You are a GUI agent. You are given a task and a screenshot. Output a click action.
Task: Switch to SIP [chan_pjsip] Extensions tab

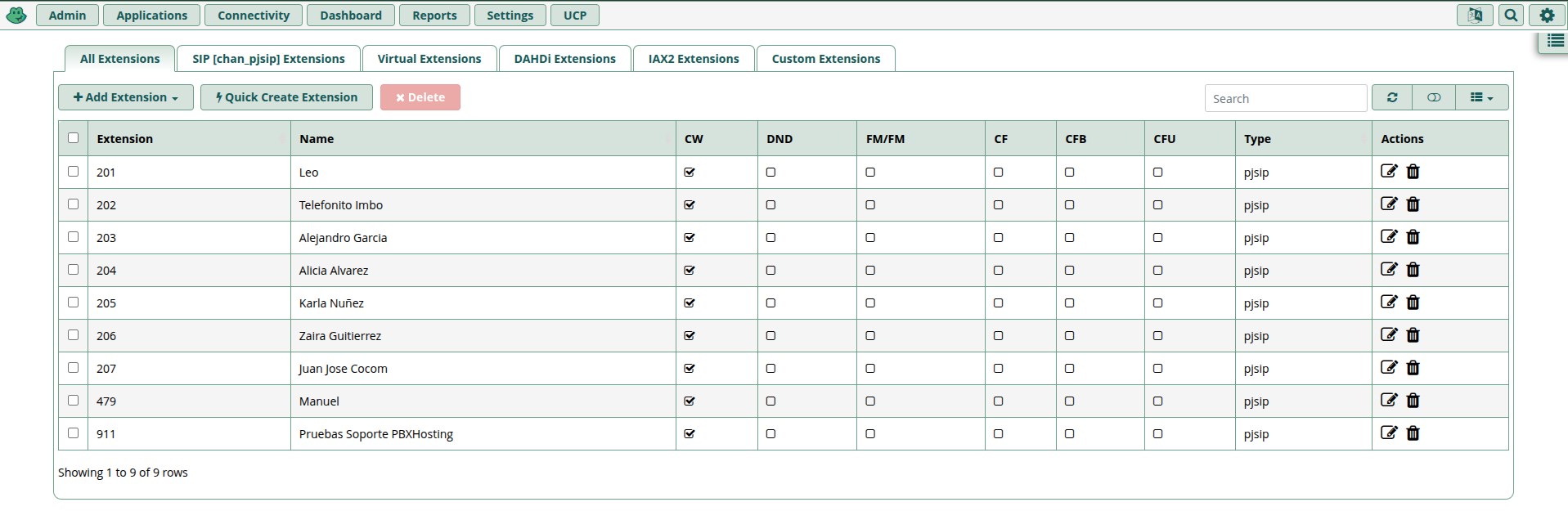[268, 59]
